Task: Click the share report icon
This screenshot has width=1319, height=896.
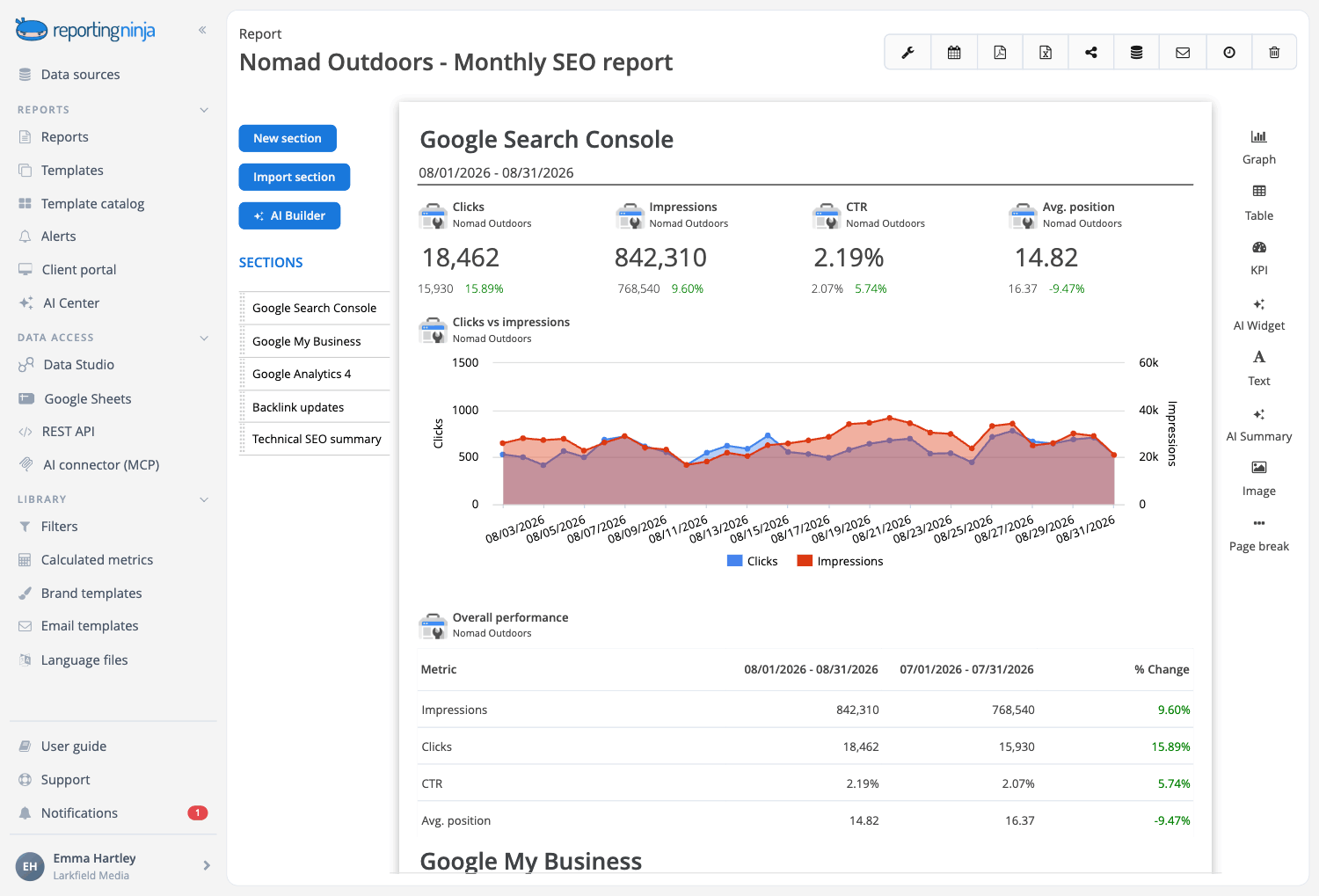Action: (1091, 53)
